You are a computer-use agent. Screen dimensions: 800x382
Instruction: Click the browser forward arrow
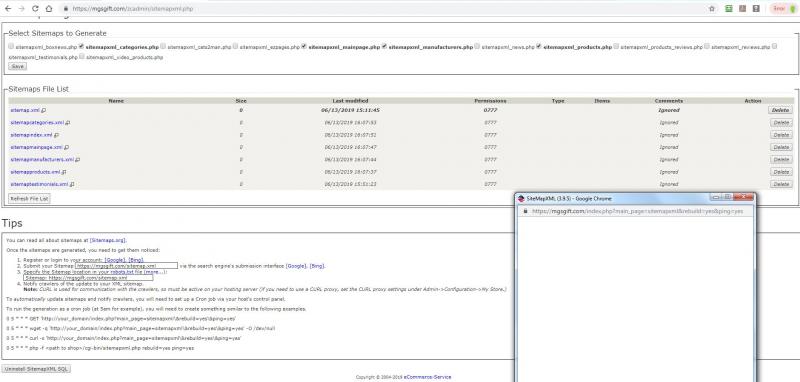click(21, 9)
